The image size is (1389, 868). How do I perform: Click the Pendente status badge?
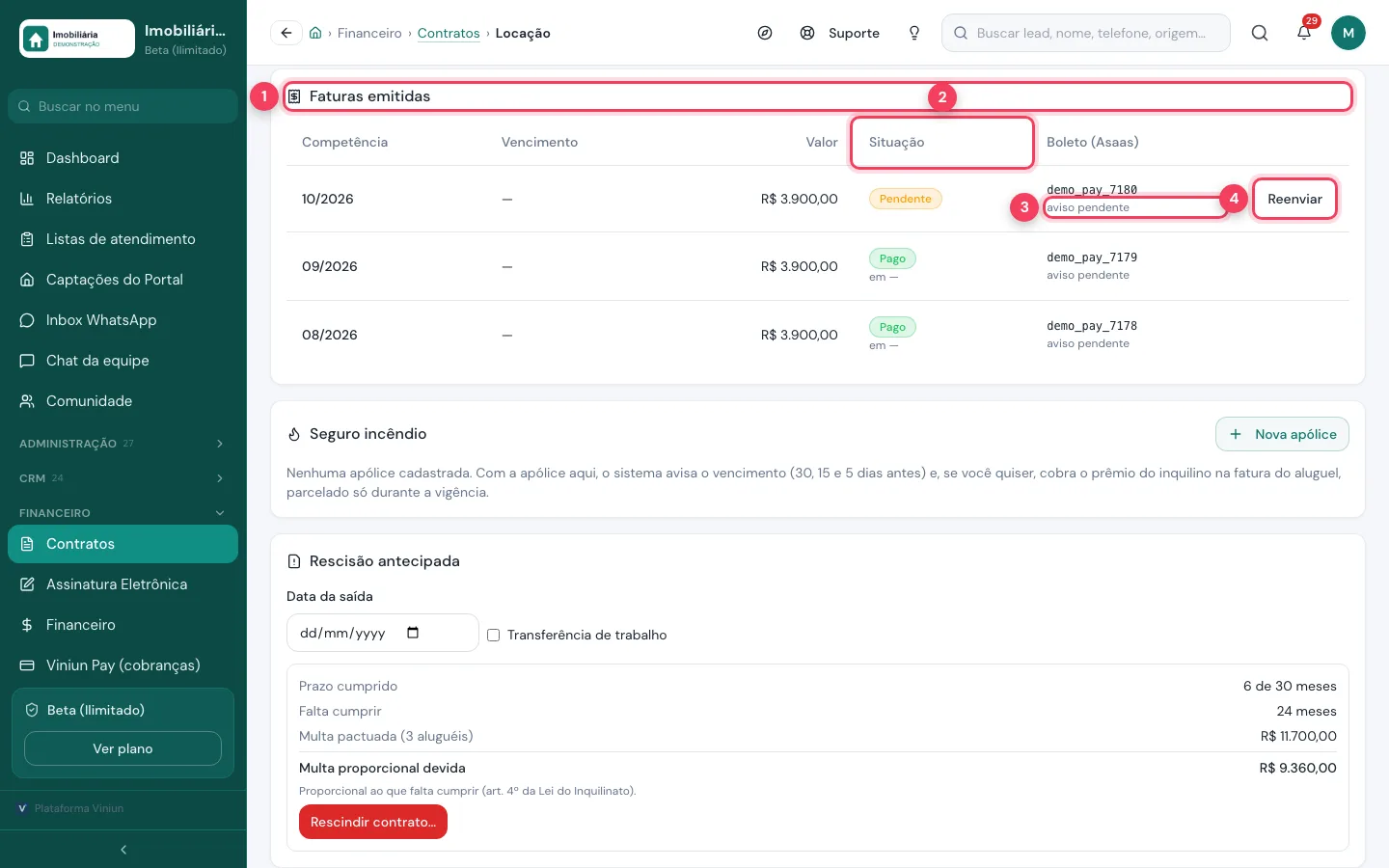tap(906, 199)
